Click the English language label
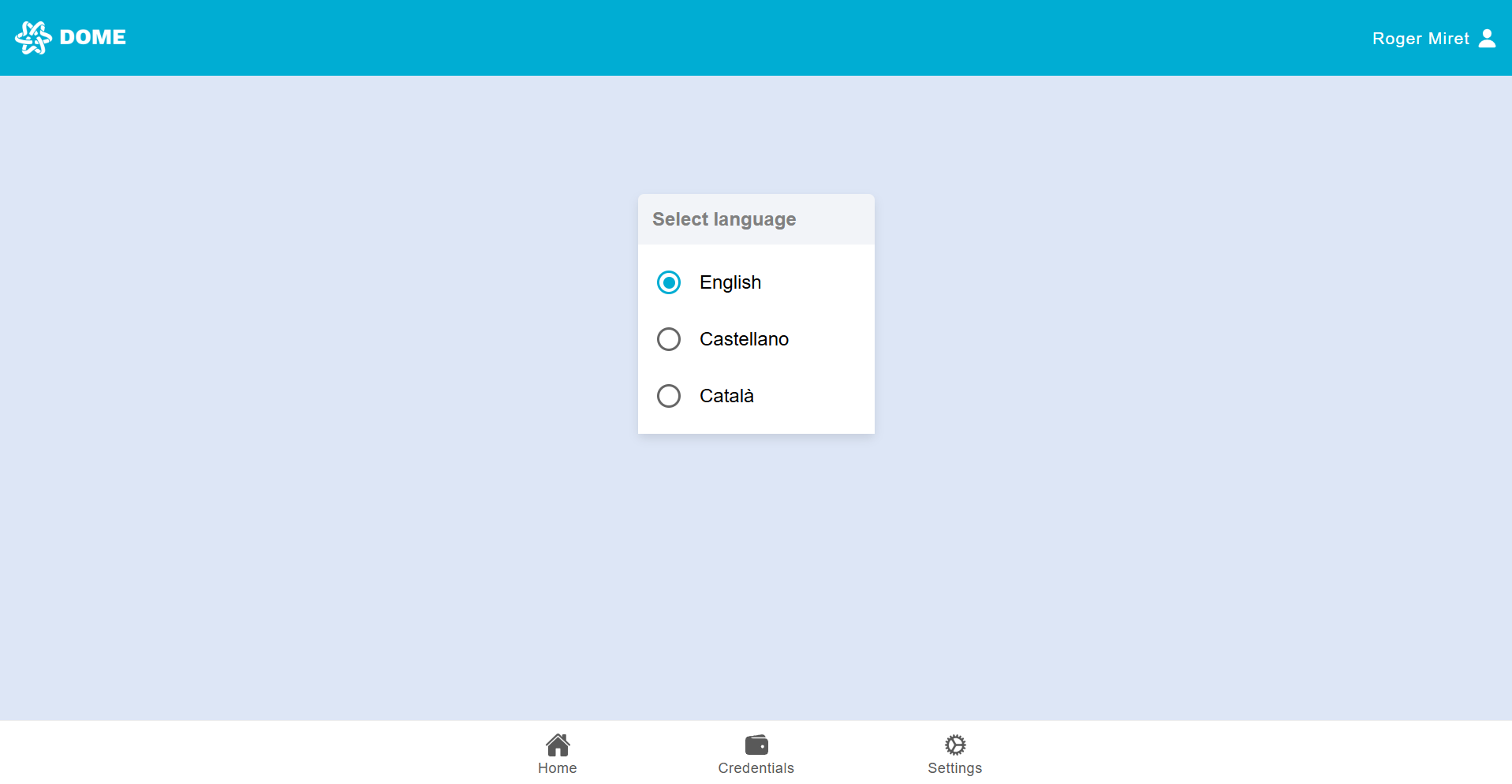The height and width of the screenshot is (784, 1512). point(730,282)
